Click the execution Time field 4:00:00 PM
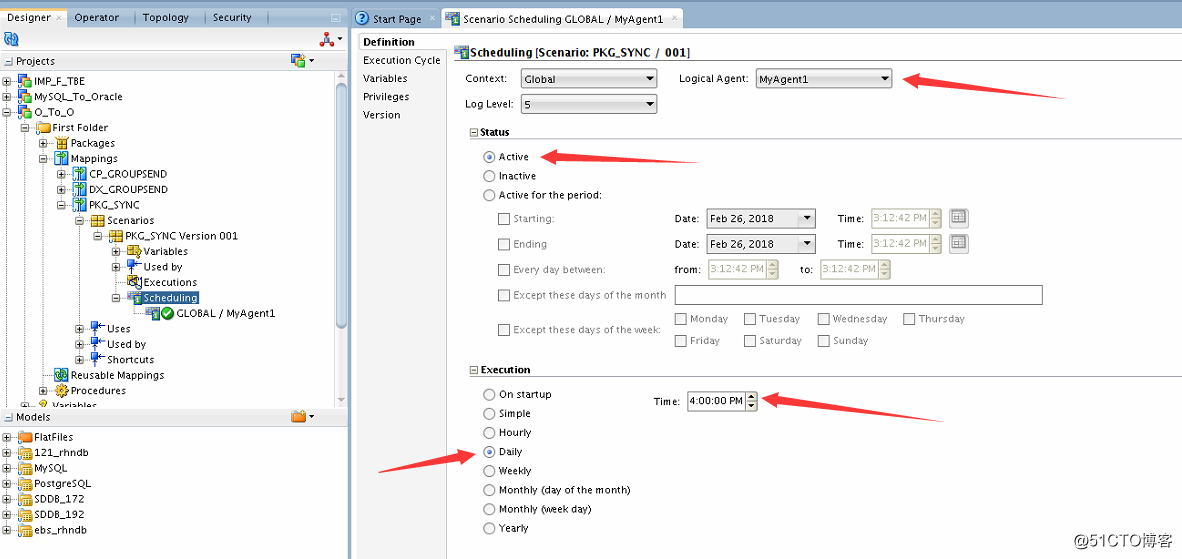Screen dimensions: 1182x559 coord(715,401)
